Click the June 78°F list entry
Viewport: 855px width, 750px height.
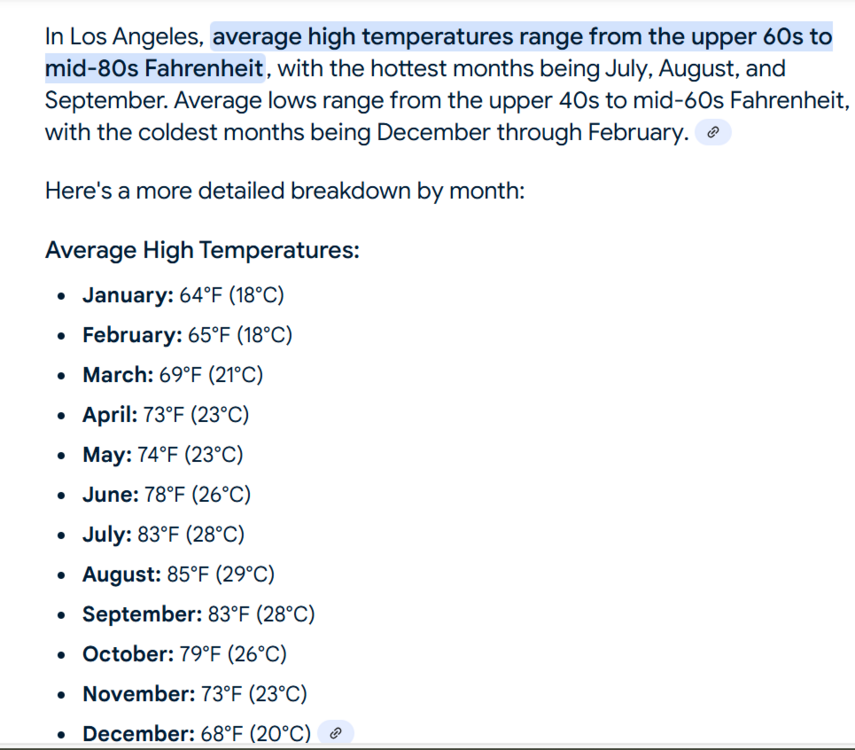pyautogui.click(x=166, y=495)
